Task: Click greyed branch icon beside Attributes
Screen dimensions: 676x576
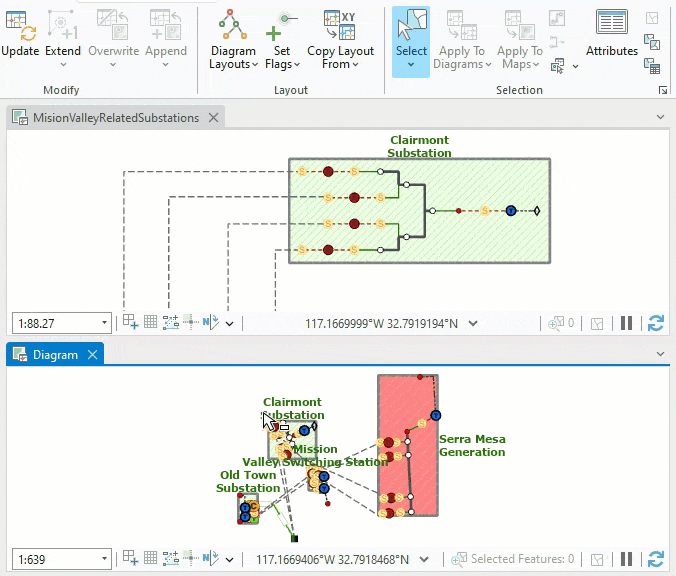Action: (652, 18)
